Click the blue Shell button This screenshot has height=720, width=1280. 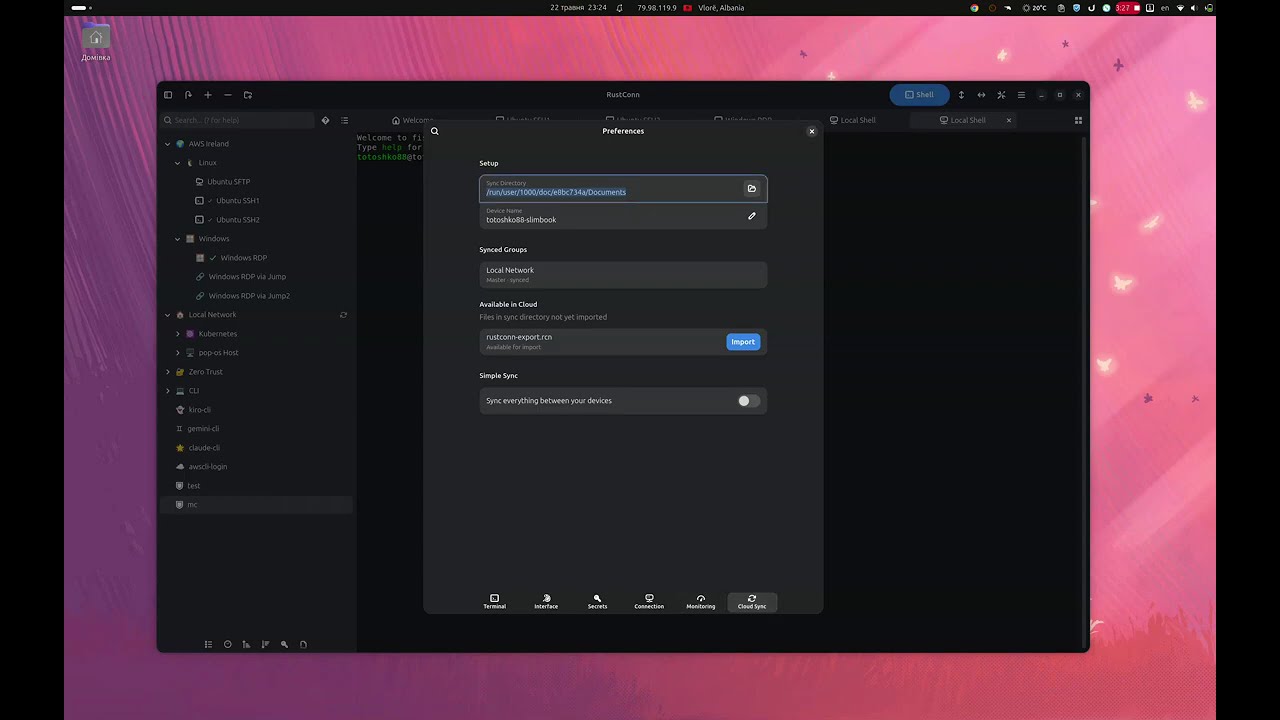920,95
